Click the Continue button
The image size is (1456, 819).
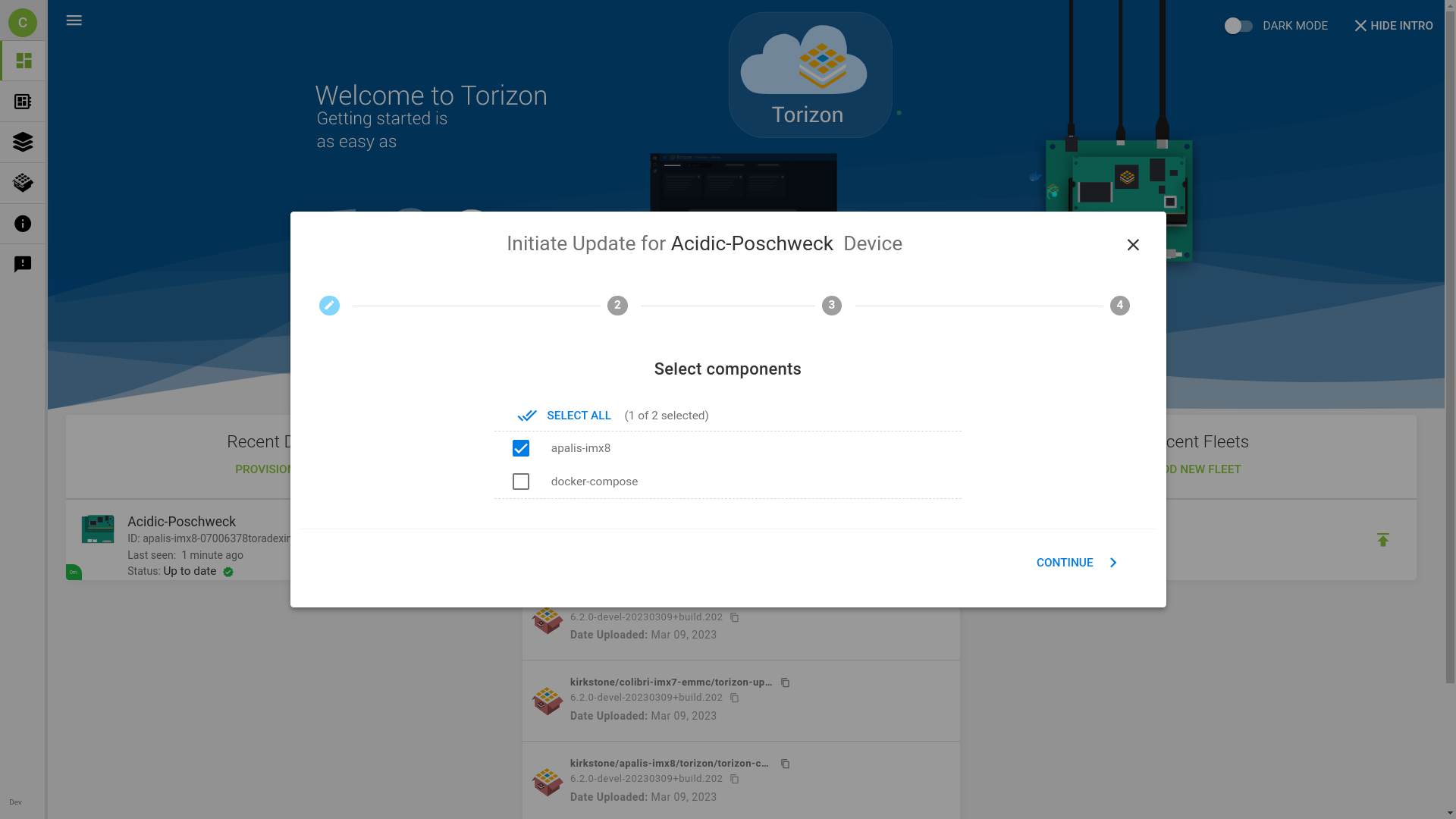(x=1077, y=563)
